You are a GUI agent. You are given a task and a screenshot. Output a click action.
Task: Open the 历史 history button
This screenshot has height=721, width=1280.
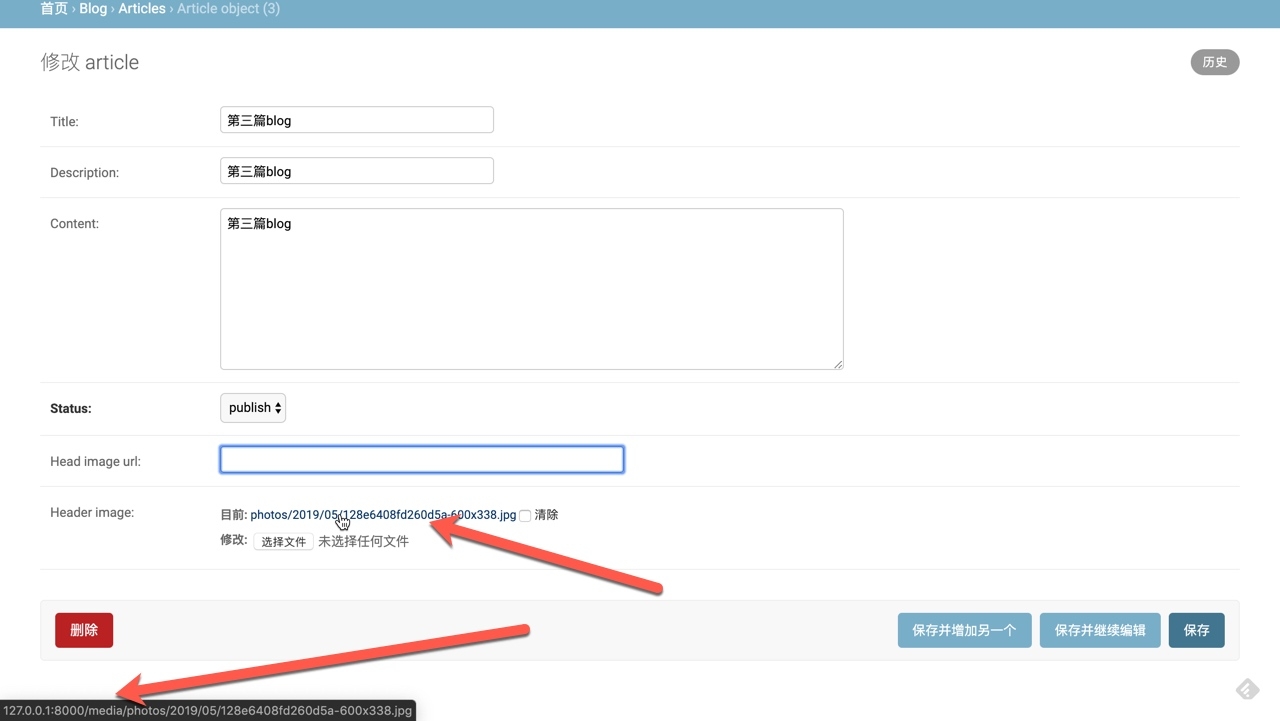(x=1214, y=62)
